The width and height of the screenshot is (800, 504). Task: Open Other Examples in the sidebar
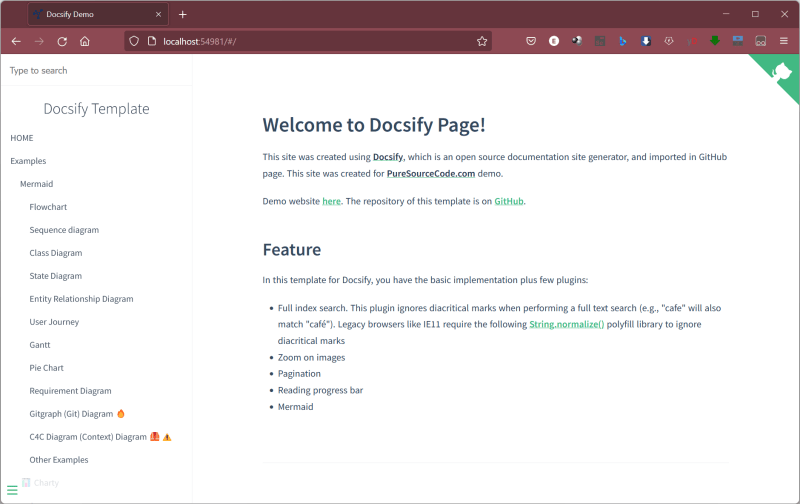point(59,460)
